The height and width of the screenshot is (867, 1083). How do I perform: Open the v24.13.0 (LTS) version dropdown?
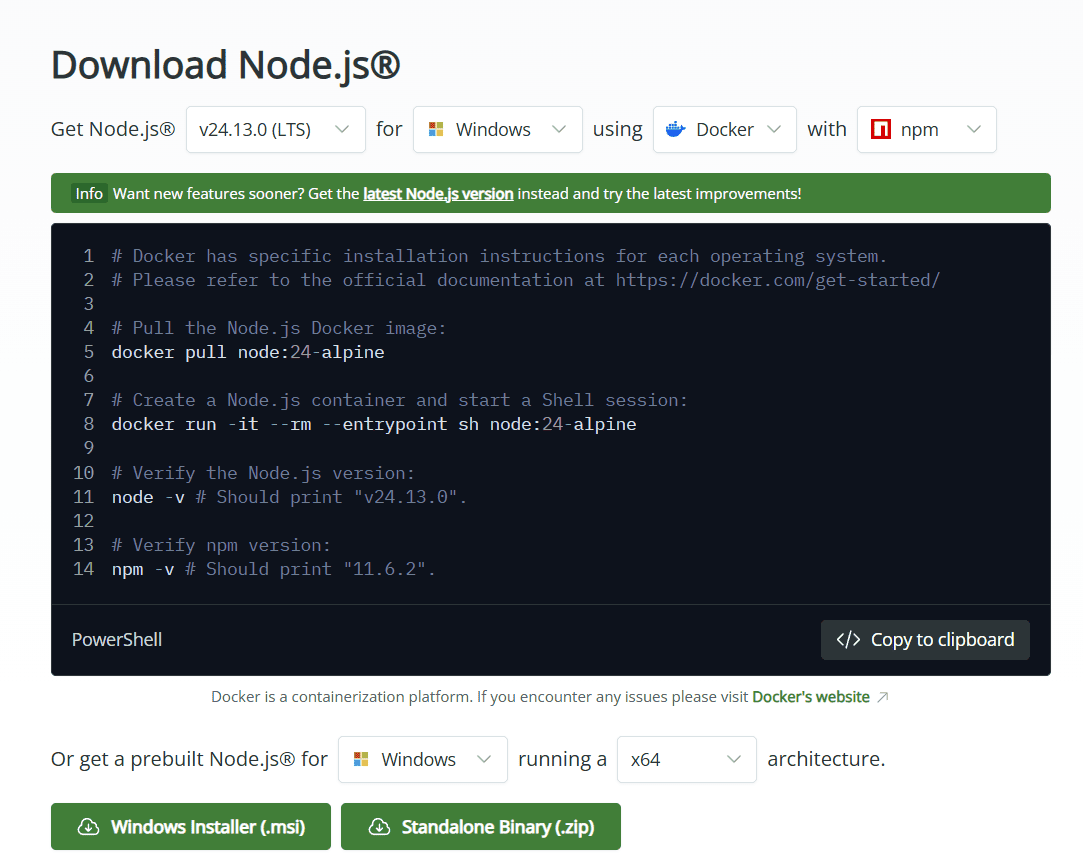[275, 129]
